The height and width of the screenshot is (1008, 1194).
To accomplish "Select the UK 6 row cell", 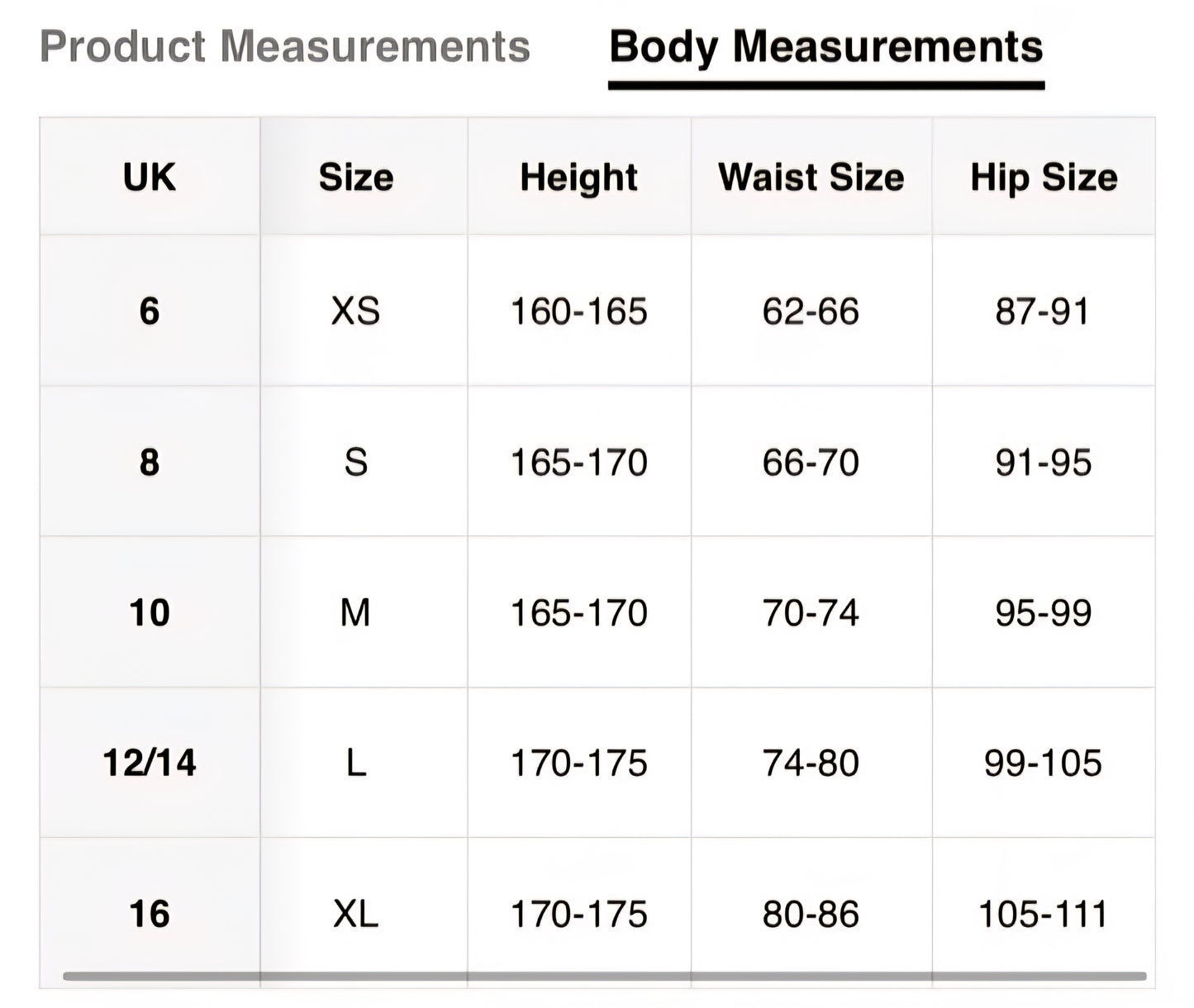I will click(150, 311).
